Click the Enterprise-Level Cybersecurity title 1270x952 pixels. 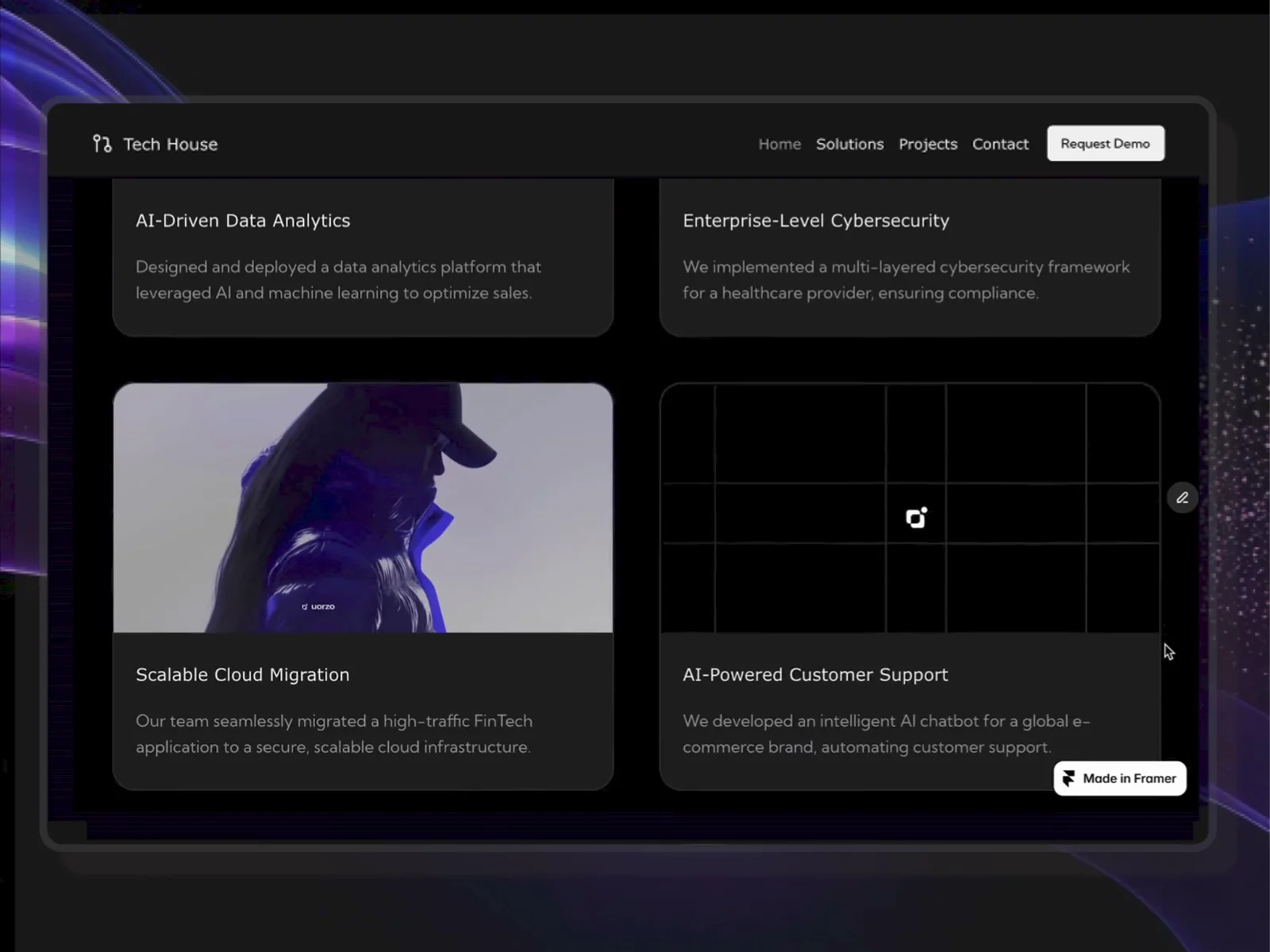[816, 221]
